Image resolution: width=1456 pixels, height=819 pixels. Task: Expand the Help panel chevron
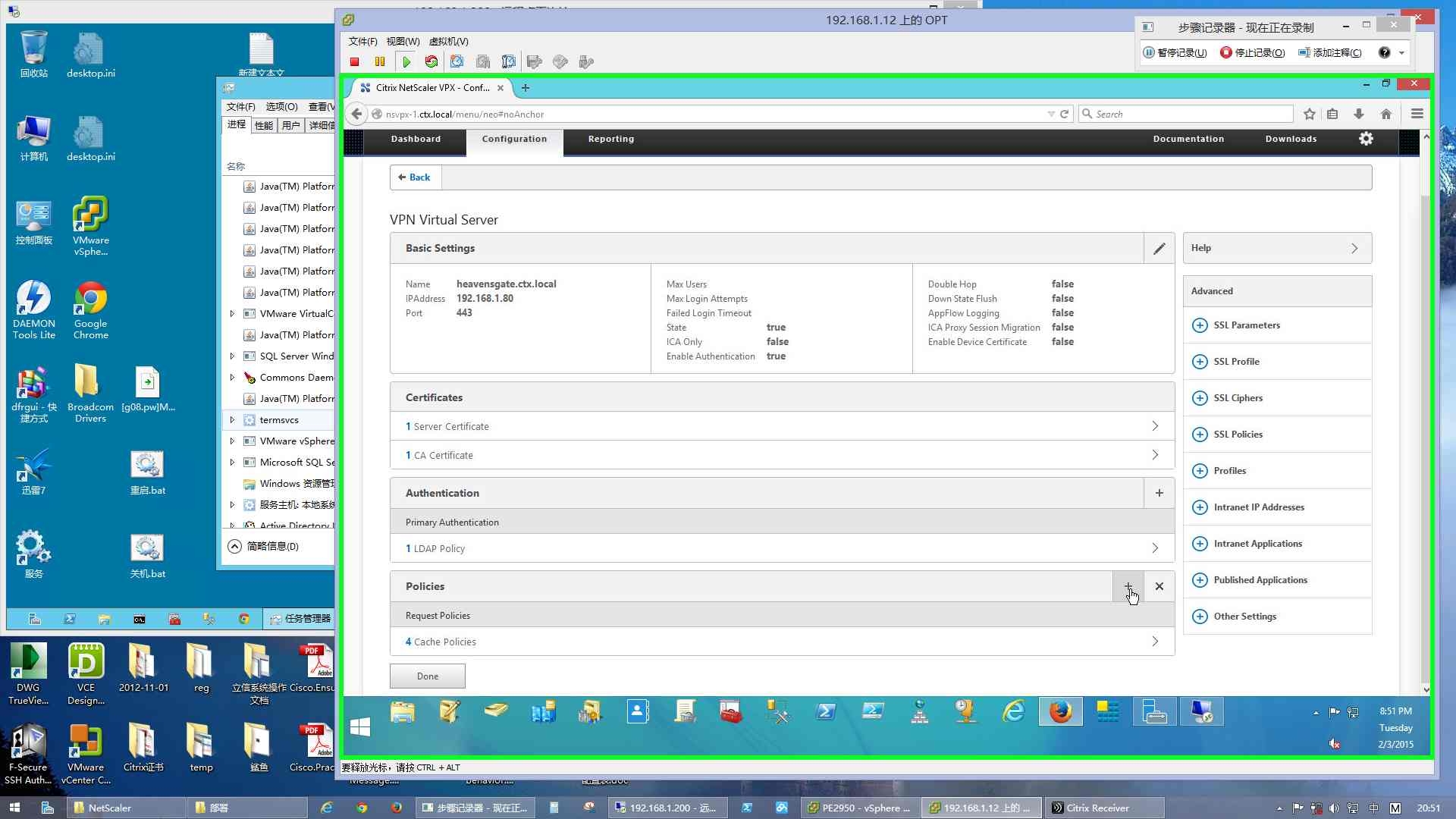[x=1354, y=249]
